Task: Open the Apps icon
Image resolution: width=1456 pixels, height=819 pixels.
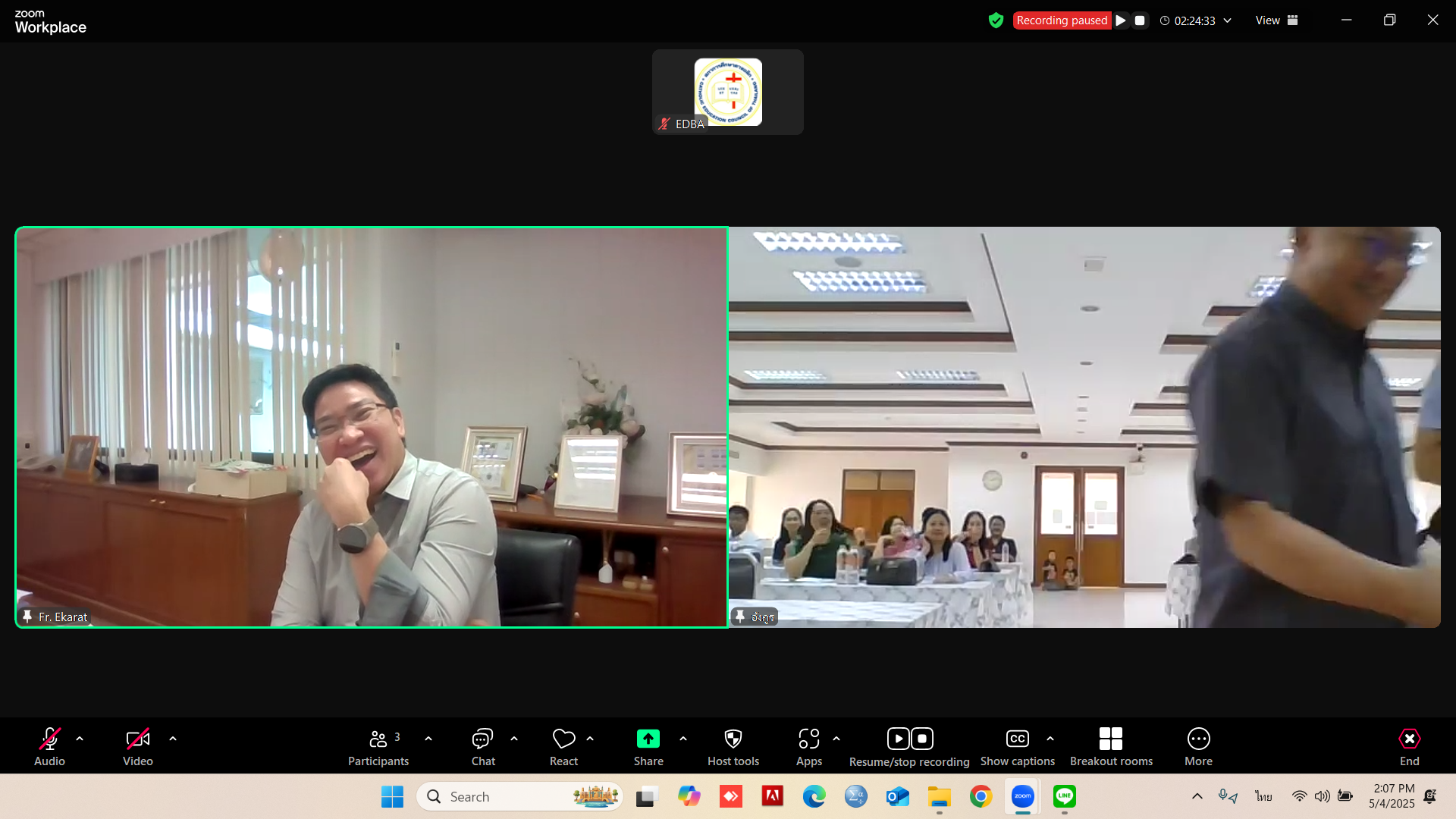Action: pos(808,739)
